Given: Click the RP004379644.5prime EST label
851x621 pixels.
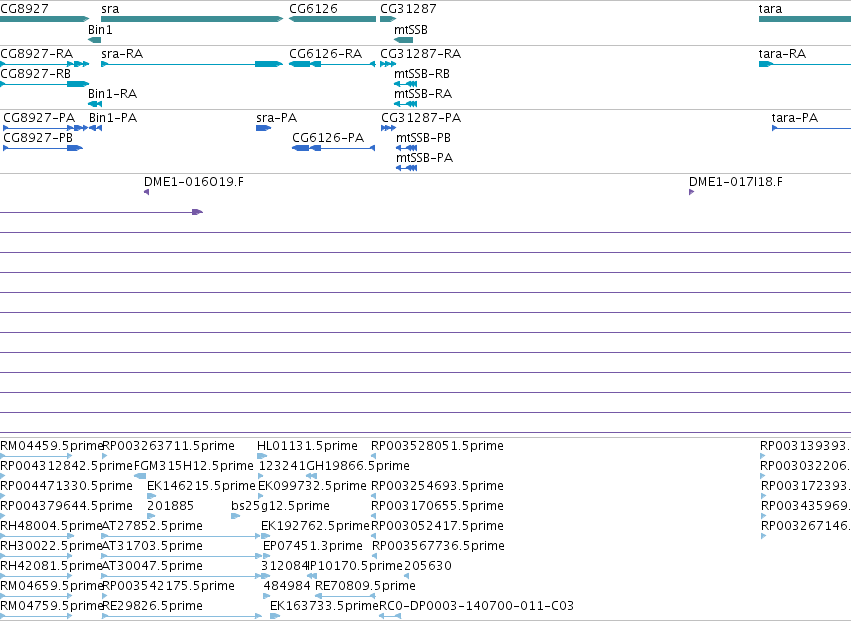Looking at the screenshot, I should click(66, 506).
